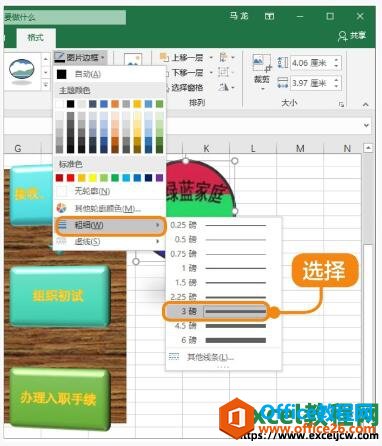382x446 pixels.
Task: Pick the red standard color swatch
Action: [x=70, y=178]
